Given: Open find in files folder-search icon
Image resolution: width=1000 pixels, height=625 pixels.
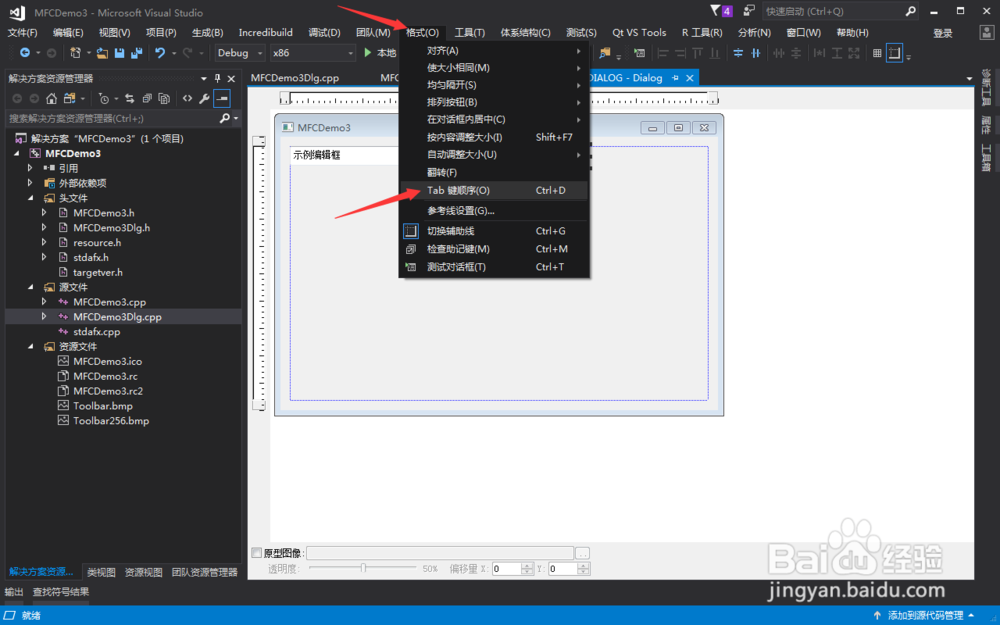Looking at the screenshot, I should 605,53.
